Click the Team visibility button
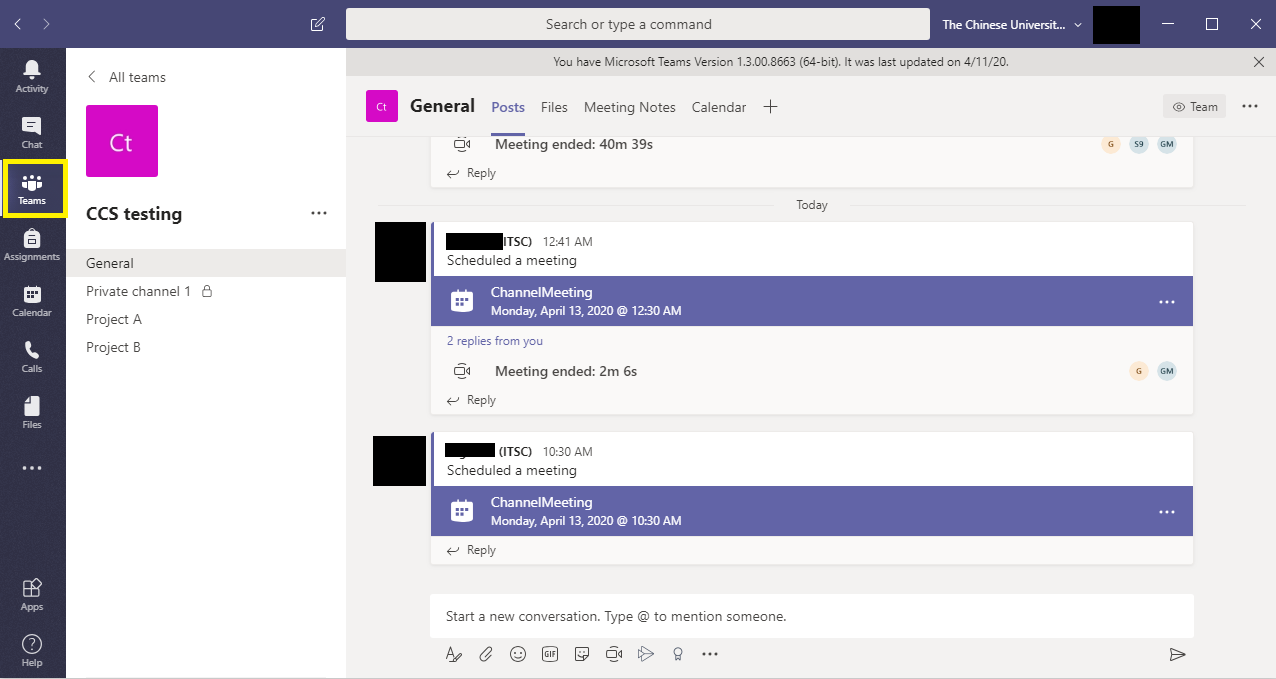The width and height of the screenshot is (1276, 679). [1195, 106]
